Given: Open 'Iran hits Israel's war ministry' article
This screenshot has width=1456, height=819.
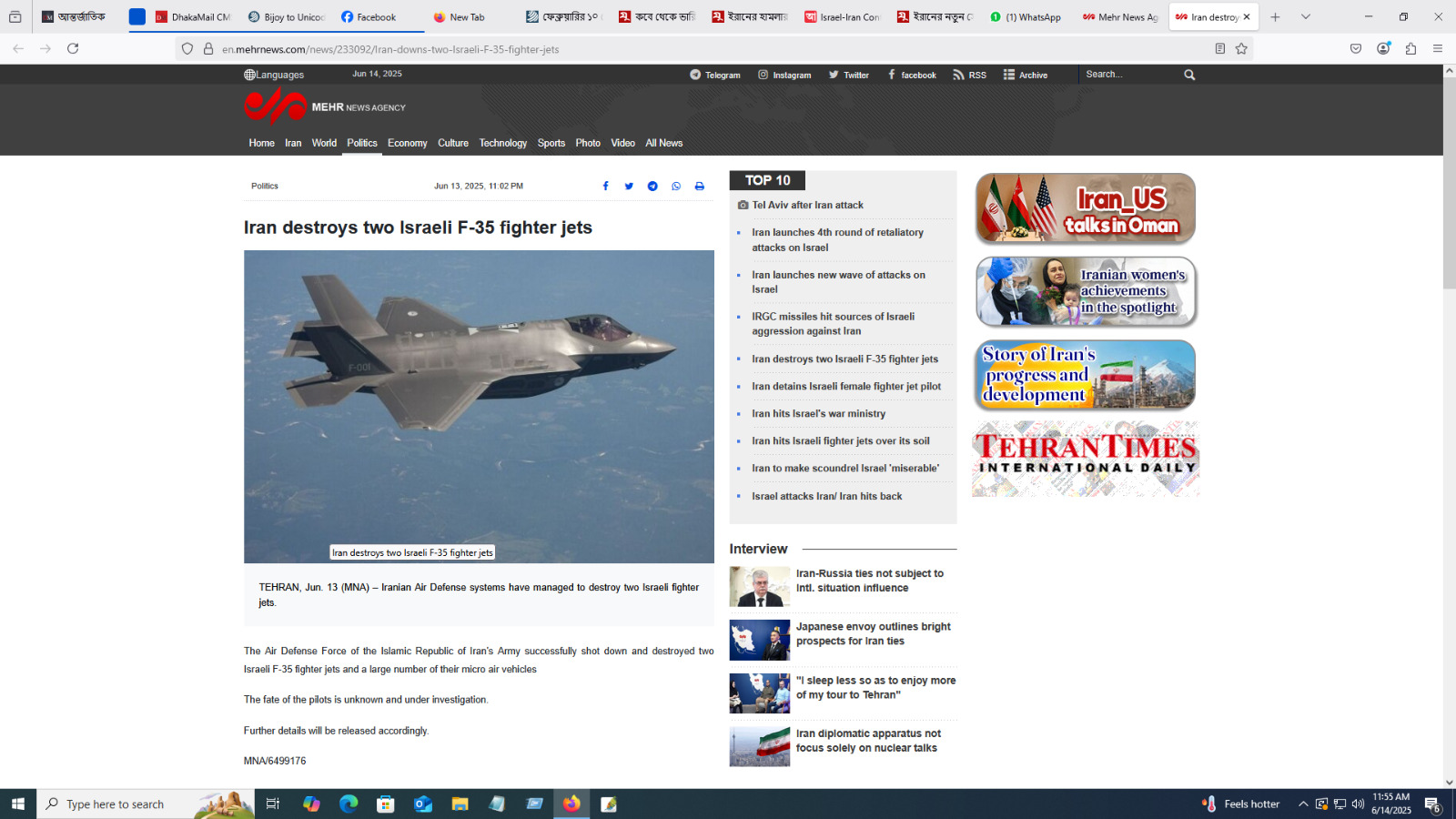Looking at the screenshot, I should [818, 414].
